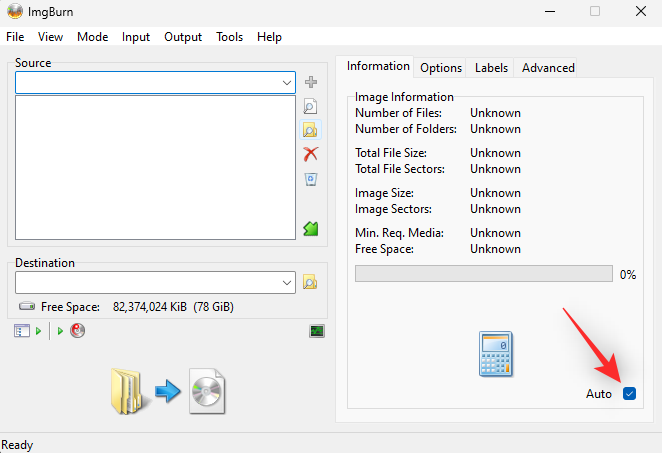
Task: Click the browse for a folder icon beside Source list
Action: tap(310, 130)
